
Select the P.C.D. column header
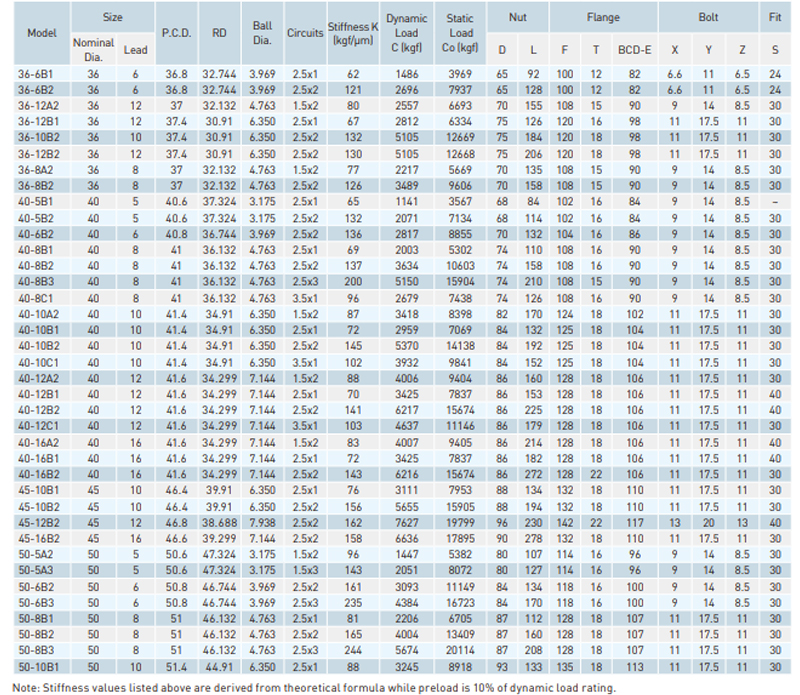(x=177, y=32)
